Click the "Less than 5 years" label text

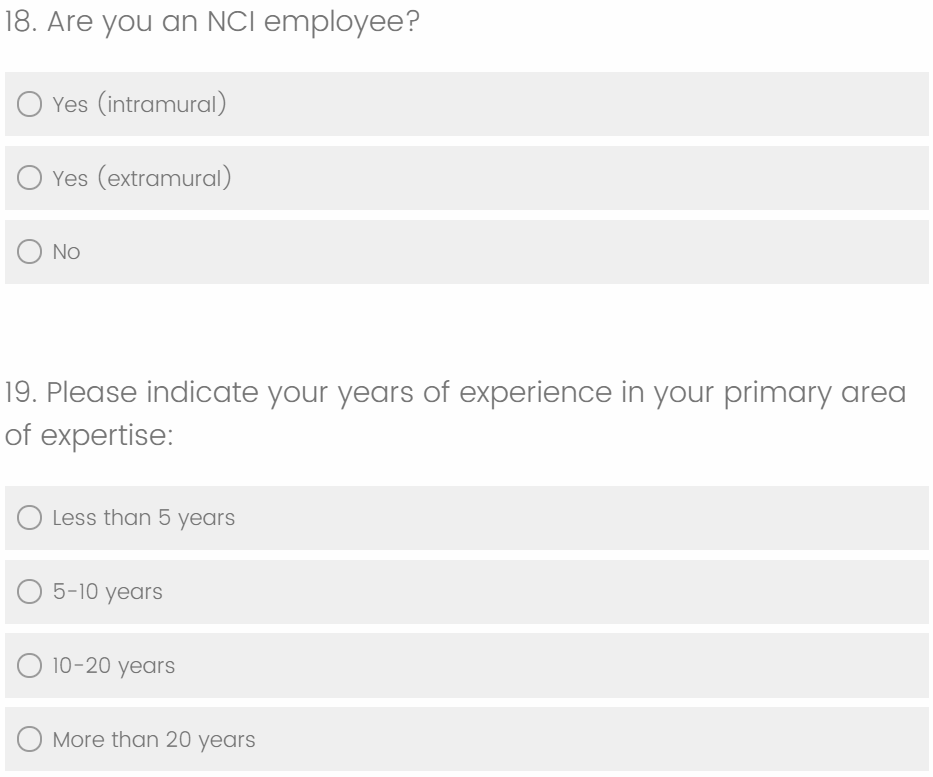click(x=143, y=519)
